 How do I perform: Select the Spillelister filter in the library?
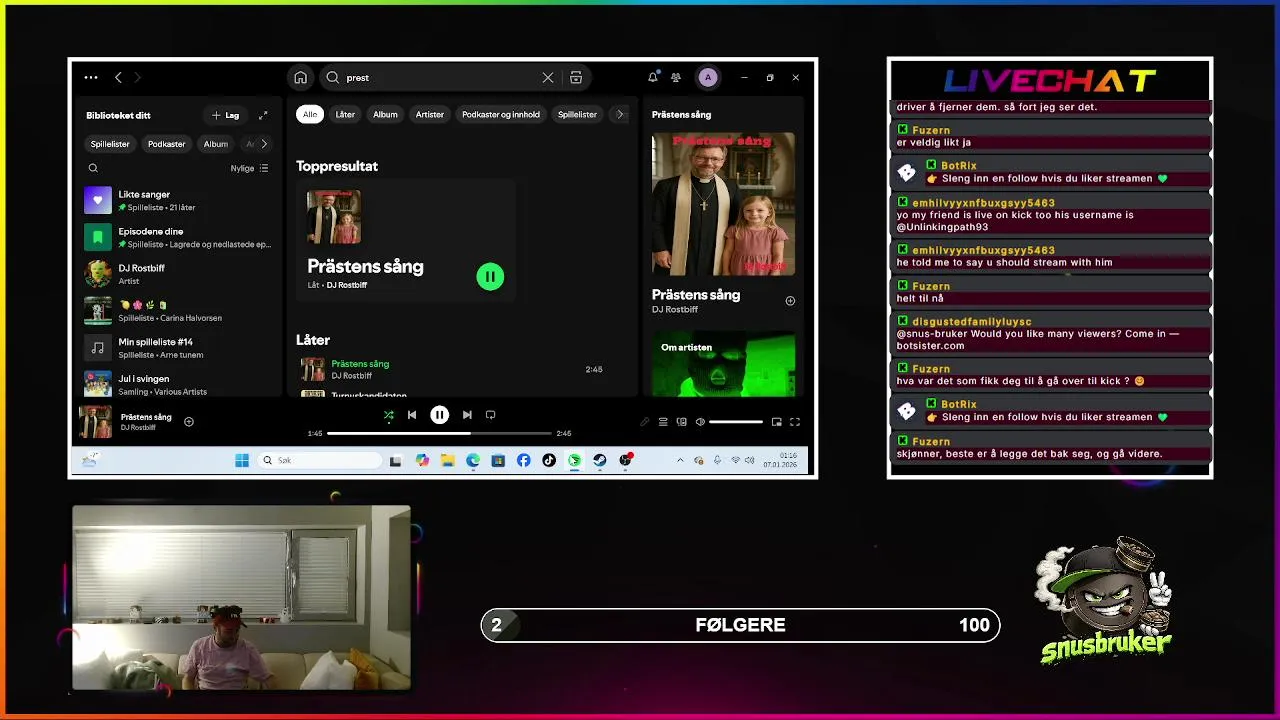tap(110, 144)
